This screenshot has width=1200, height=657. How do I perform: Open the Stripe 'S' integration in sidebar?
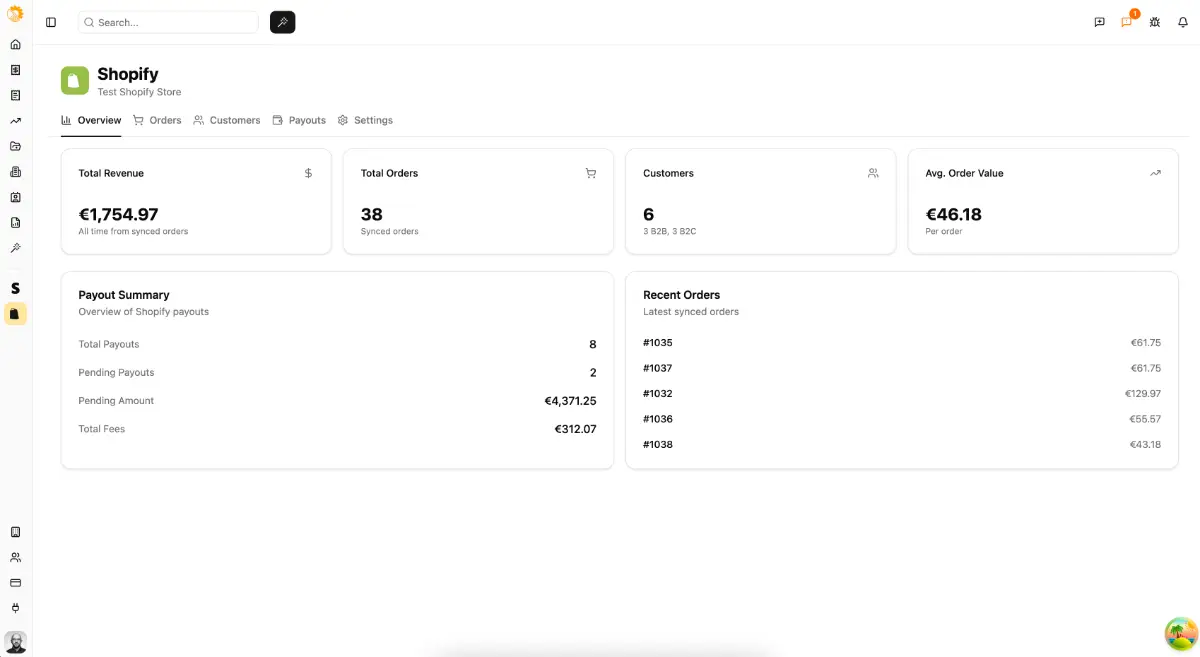click(x=15, y=288)
